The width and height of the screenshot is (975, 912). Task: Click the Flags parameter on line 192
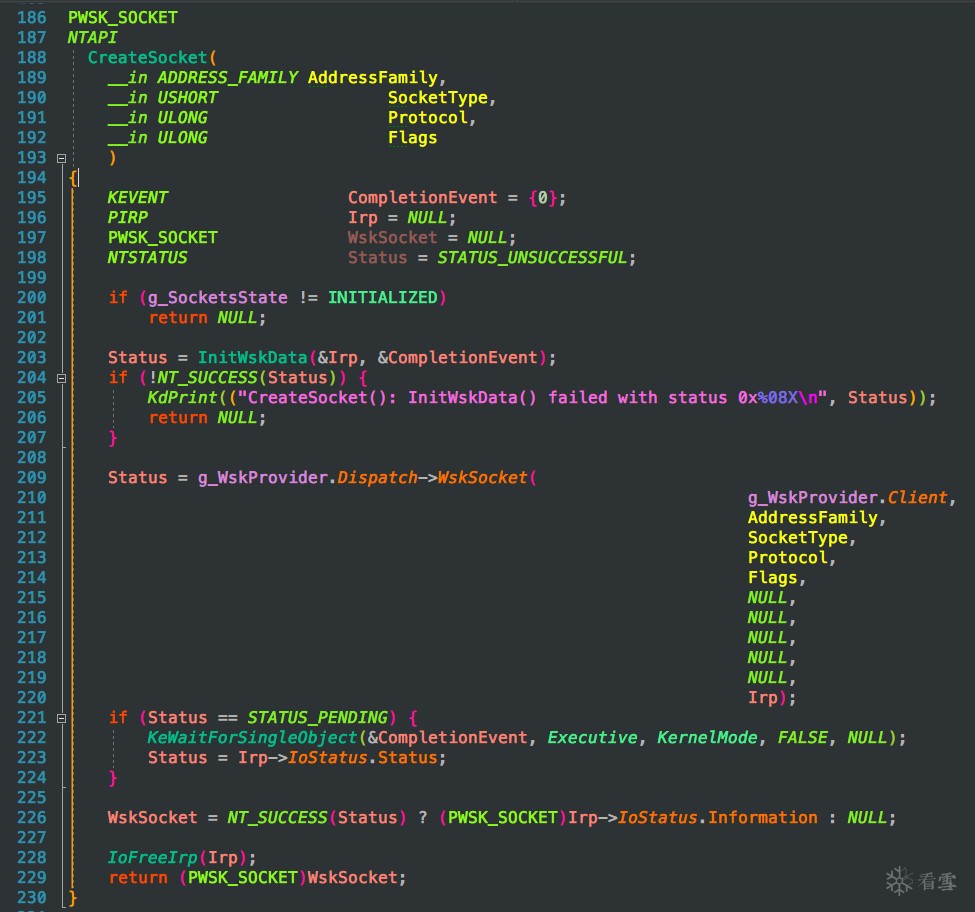[412, 138]
